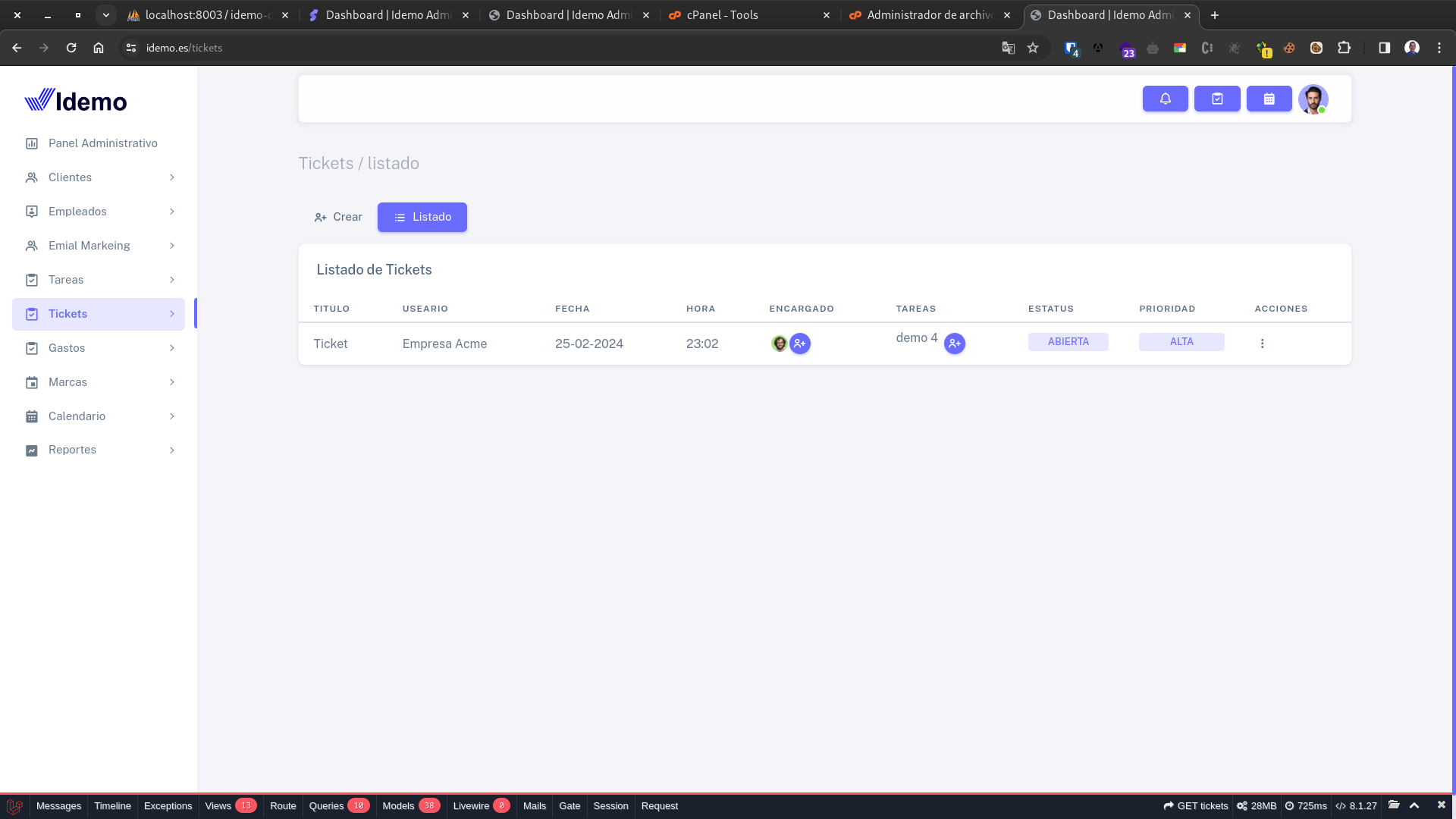Expand the Empleados sidebar submenu
This screenshot has height=819, width=1456.
pyautogui.click(x=99, y=212)
